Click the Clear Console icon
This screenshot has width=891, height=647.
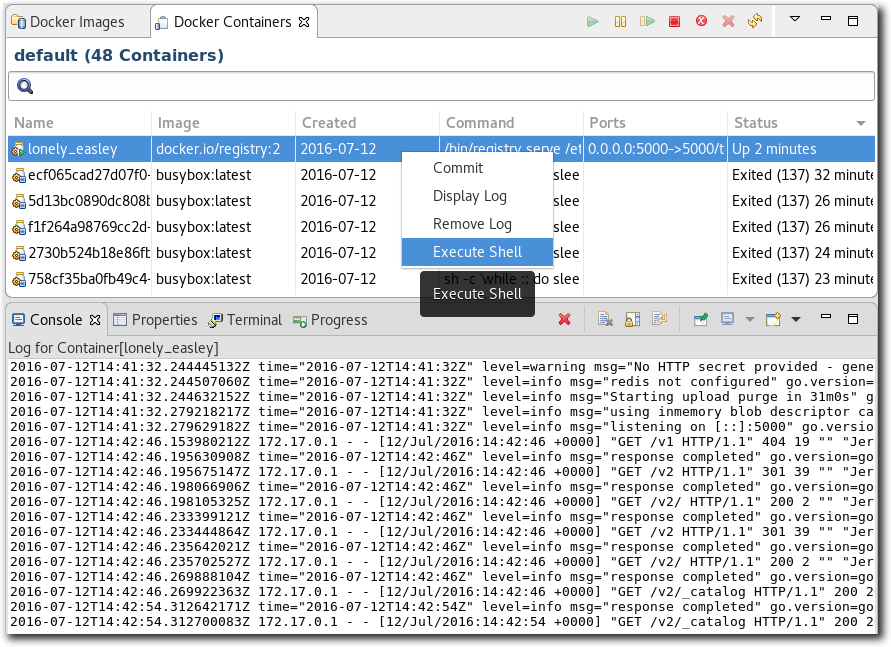605,320
